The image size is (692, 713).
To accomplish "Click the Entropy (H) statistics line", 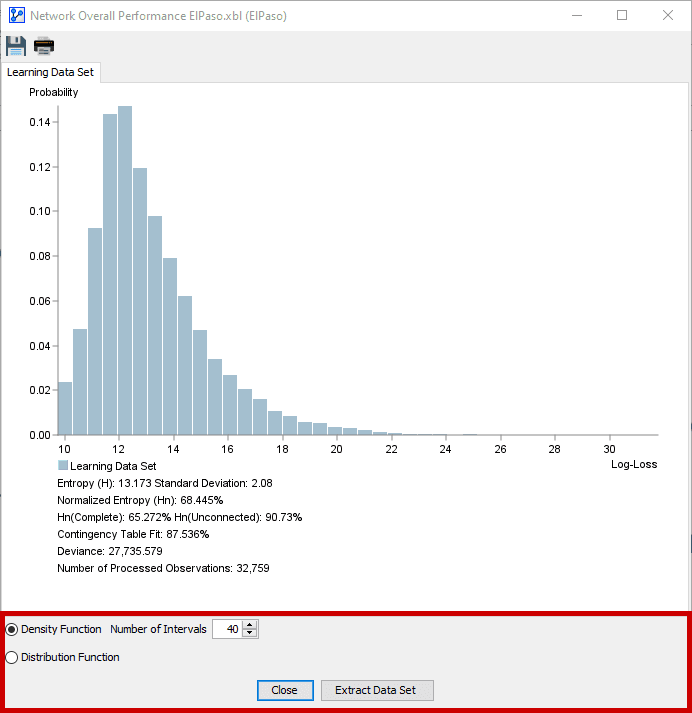I will 165,483.
